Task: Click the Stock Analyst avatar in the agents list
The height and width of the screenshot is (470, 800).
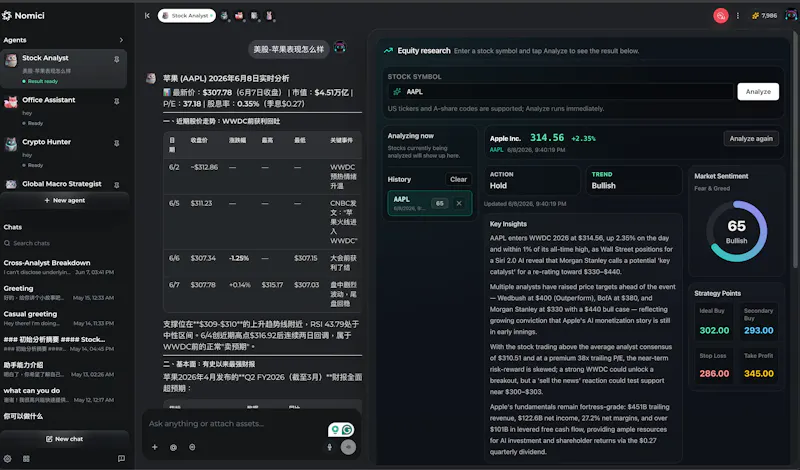Action: [11, 60]
